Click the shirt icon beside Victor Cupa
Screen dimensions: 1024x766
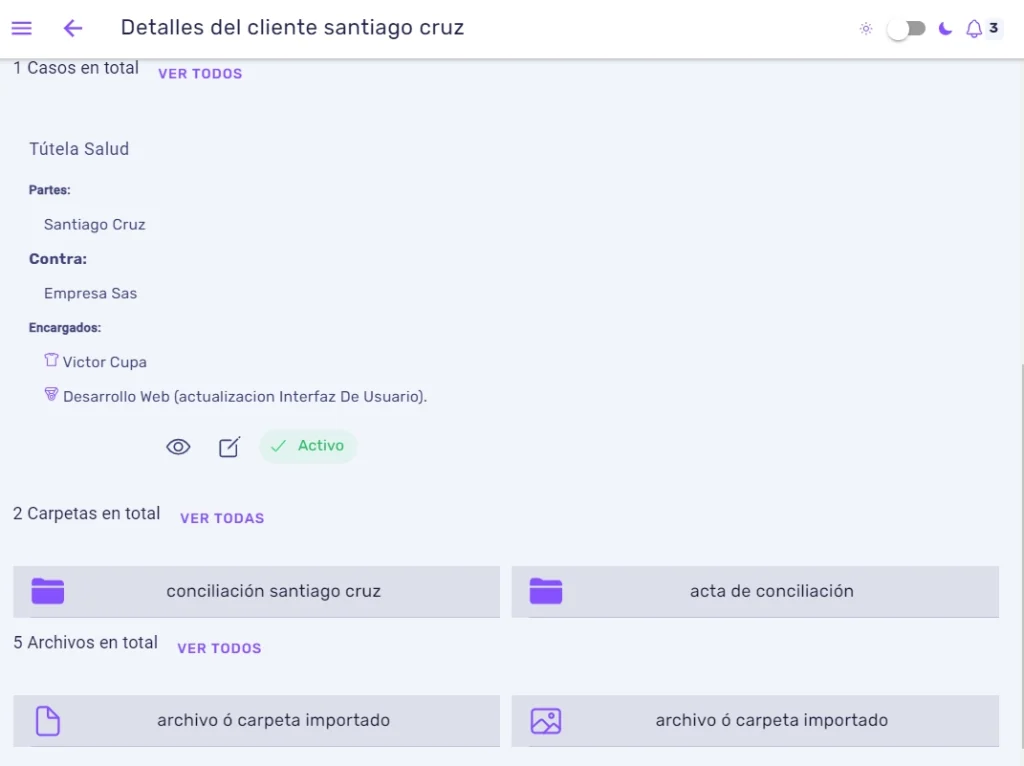[51, 360]
